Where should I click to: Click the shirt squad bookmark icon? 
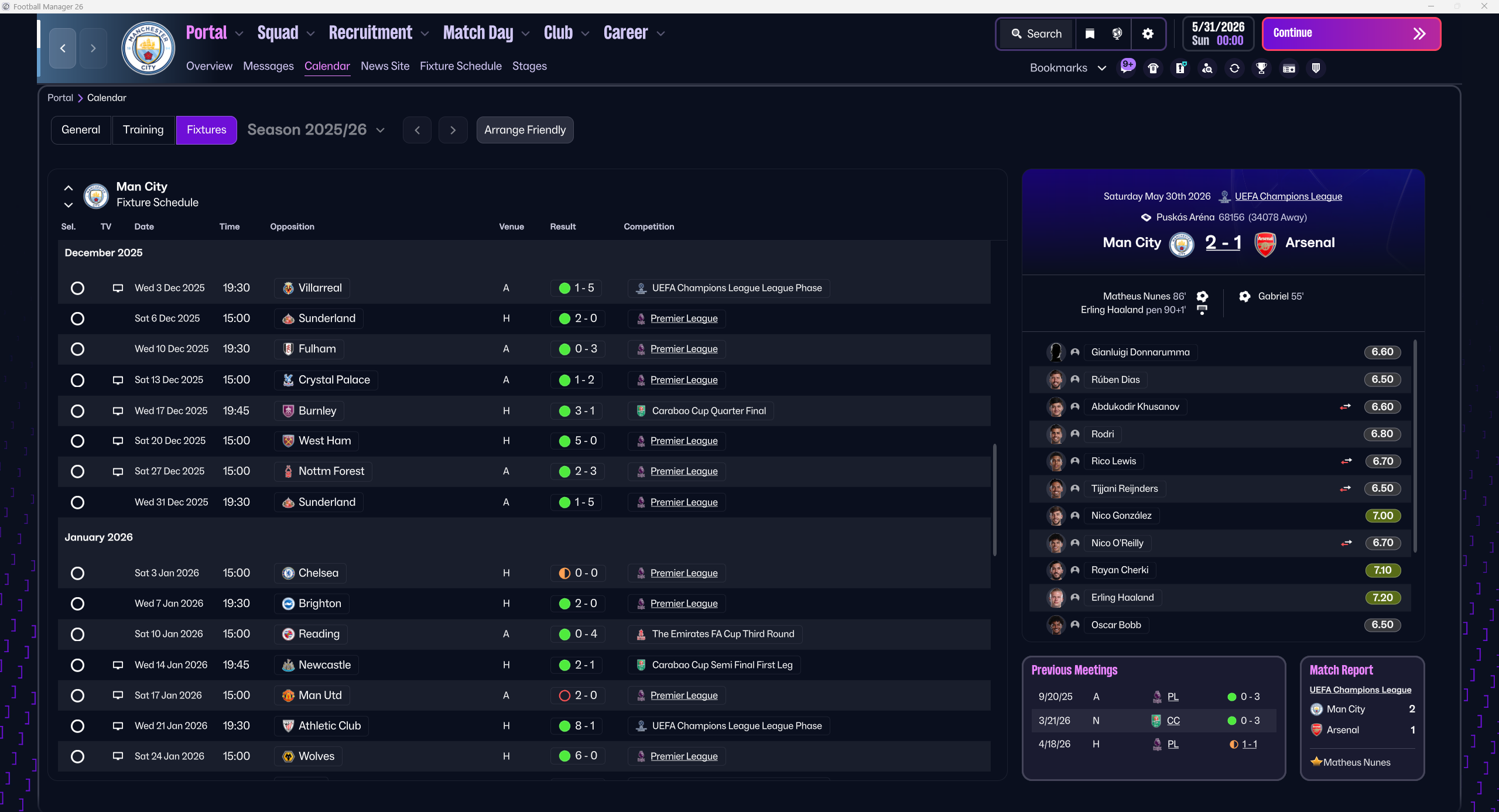point(1153,68)
